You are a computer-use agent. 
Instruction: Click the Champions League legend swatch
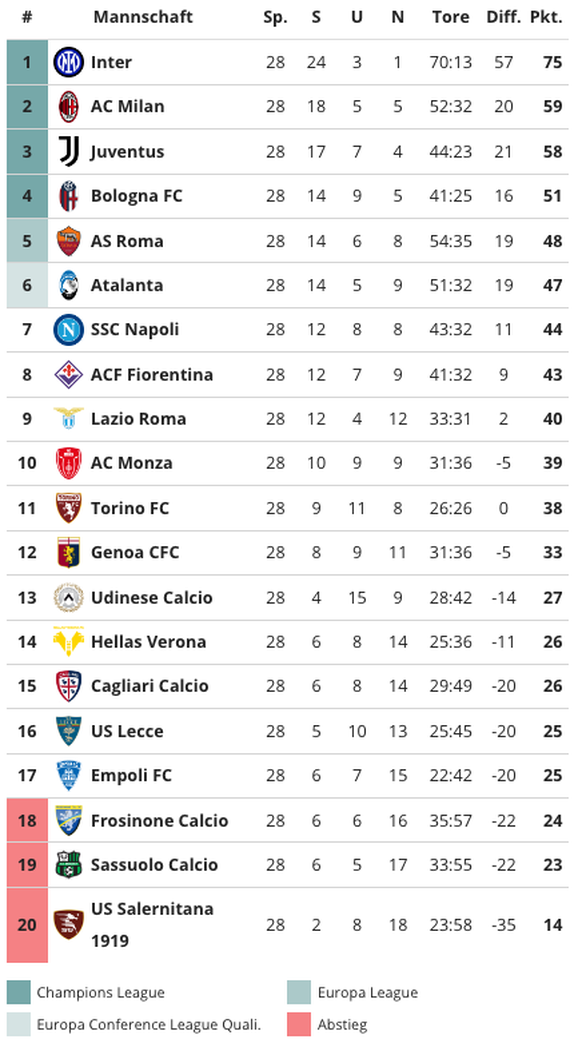pyautogui.click(x=19, y=992)
